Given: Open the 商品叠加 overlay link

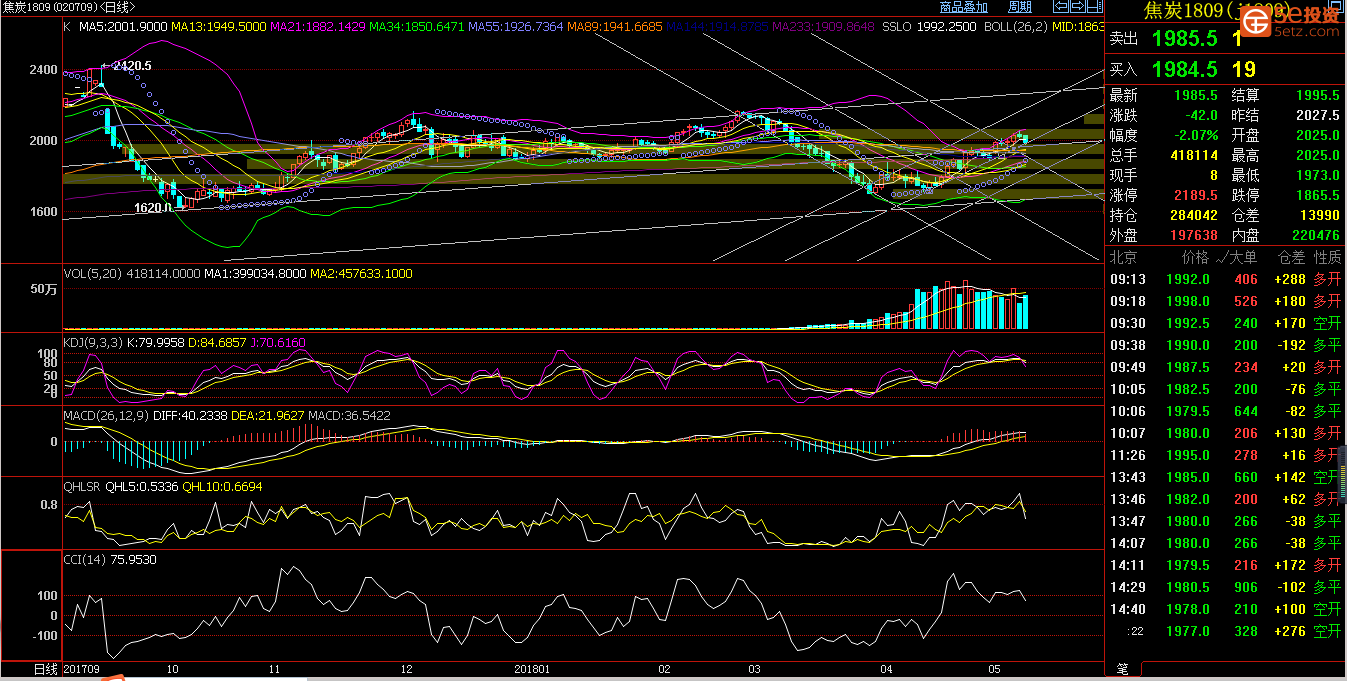Looking at the screenshot, I should tap(964, 7).
